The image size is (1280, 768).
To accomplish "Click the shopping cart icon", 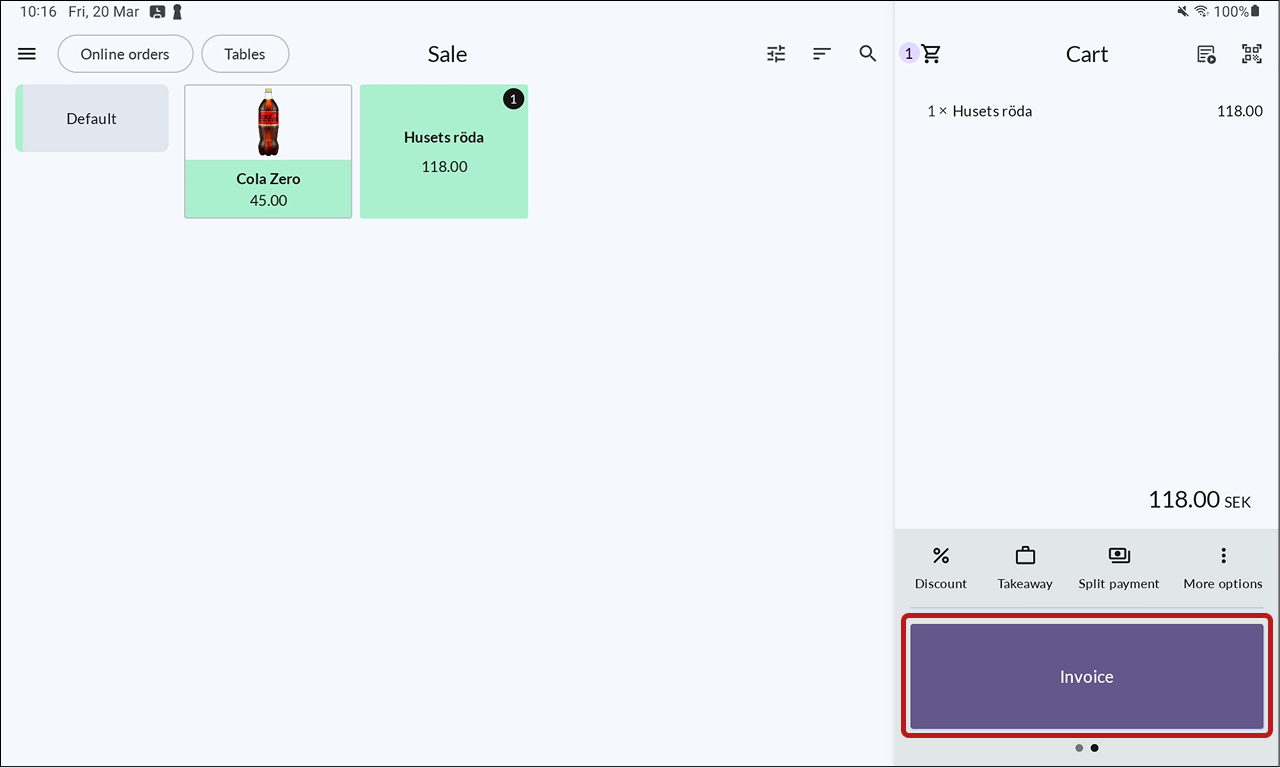I will coord(931,54).
